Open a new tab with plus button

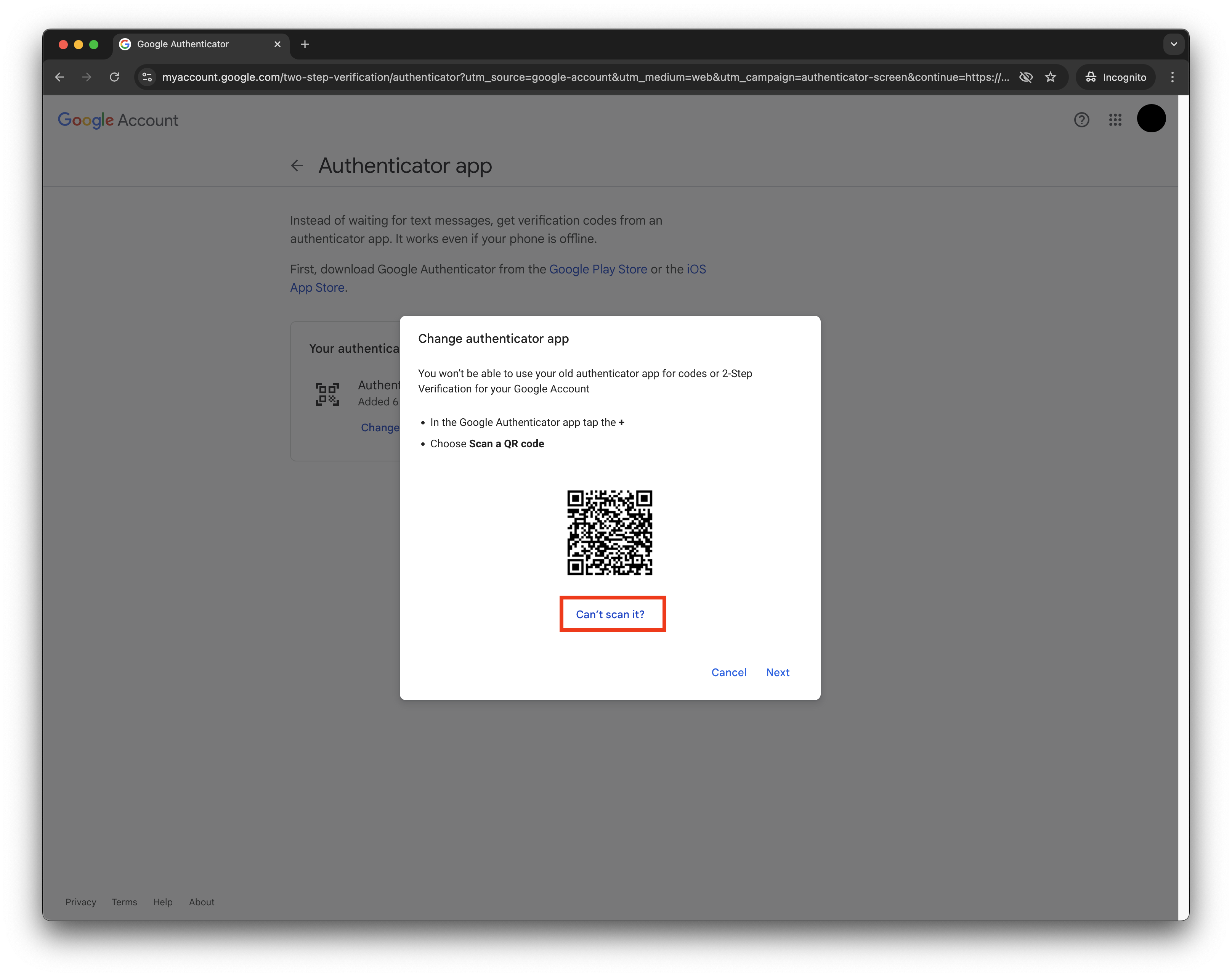pyautogui.click(x=305, y=44)
